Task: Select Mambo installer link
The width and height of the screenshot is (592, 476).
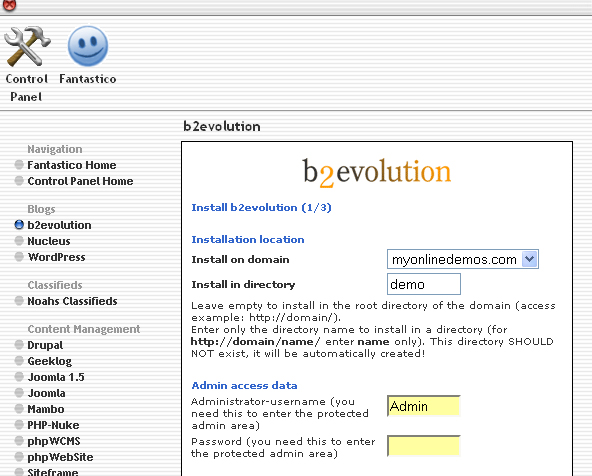Action: tap(46, 409)
